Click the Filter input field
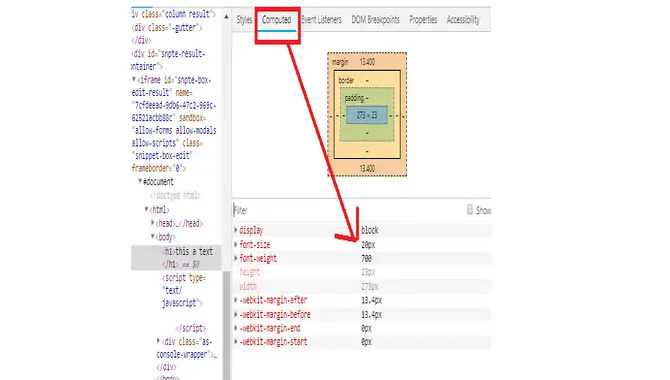This screenshot has width=670, height=380. coord(348,210)
